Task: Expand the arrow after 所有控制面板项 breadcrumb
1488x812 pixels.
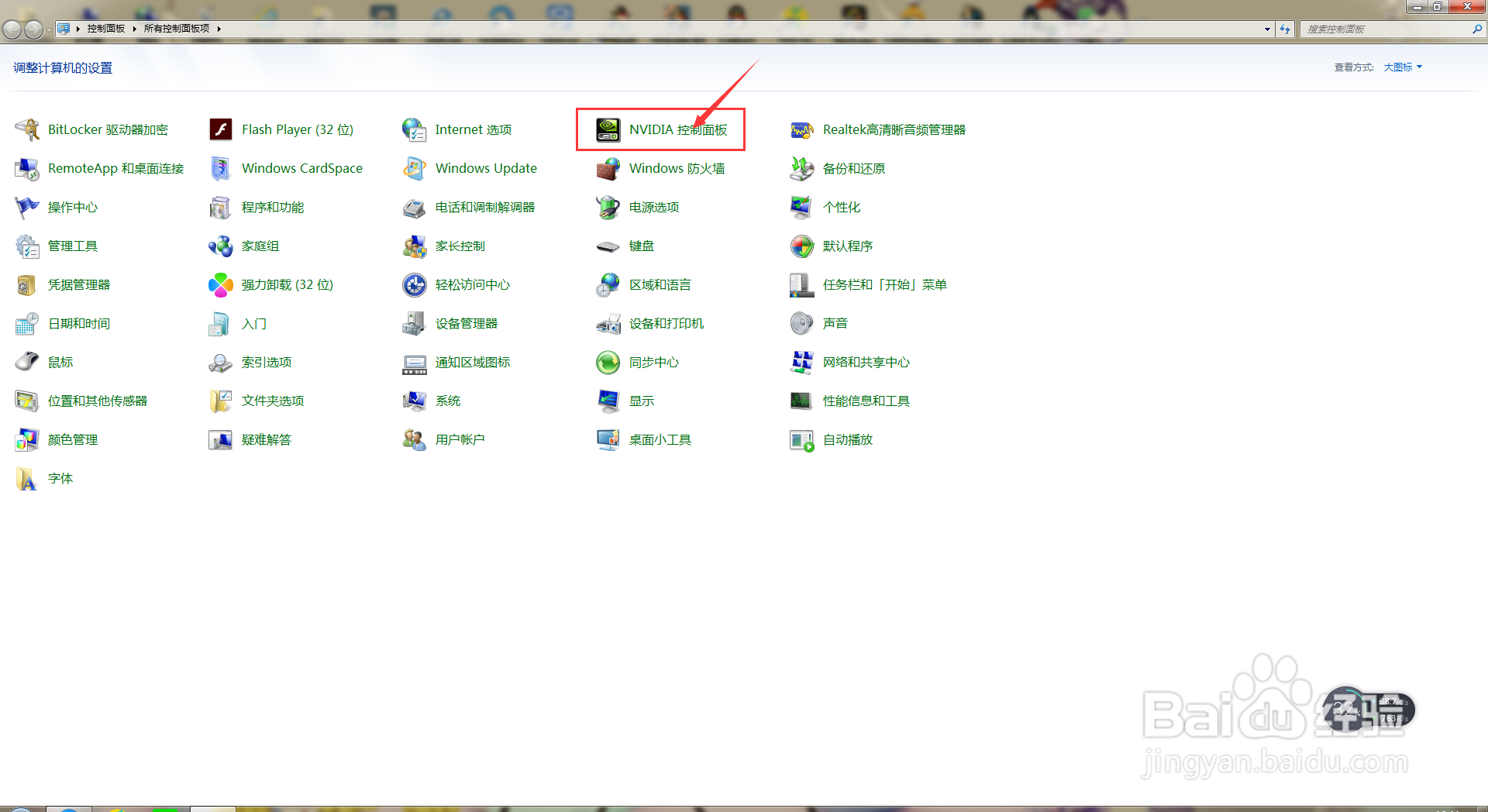Action: (x=219, y=29)
